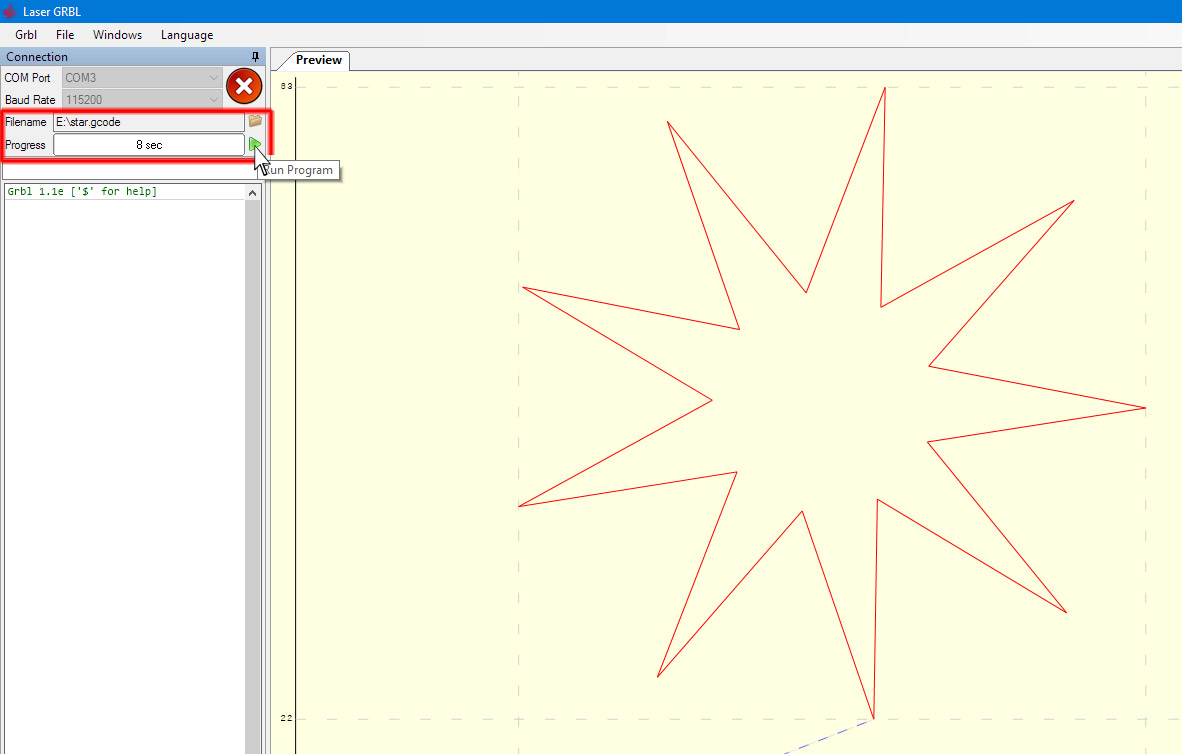
Task: Open the Windows menu
Action: [117, 35]
